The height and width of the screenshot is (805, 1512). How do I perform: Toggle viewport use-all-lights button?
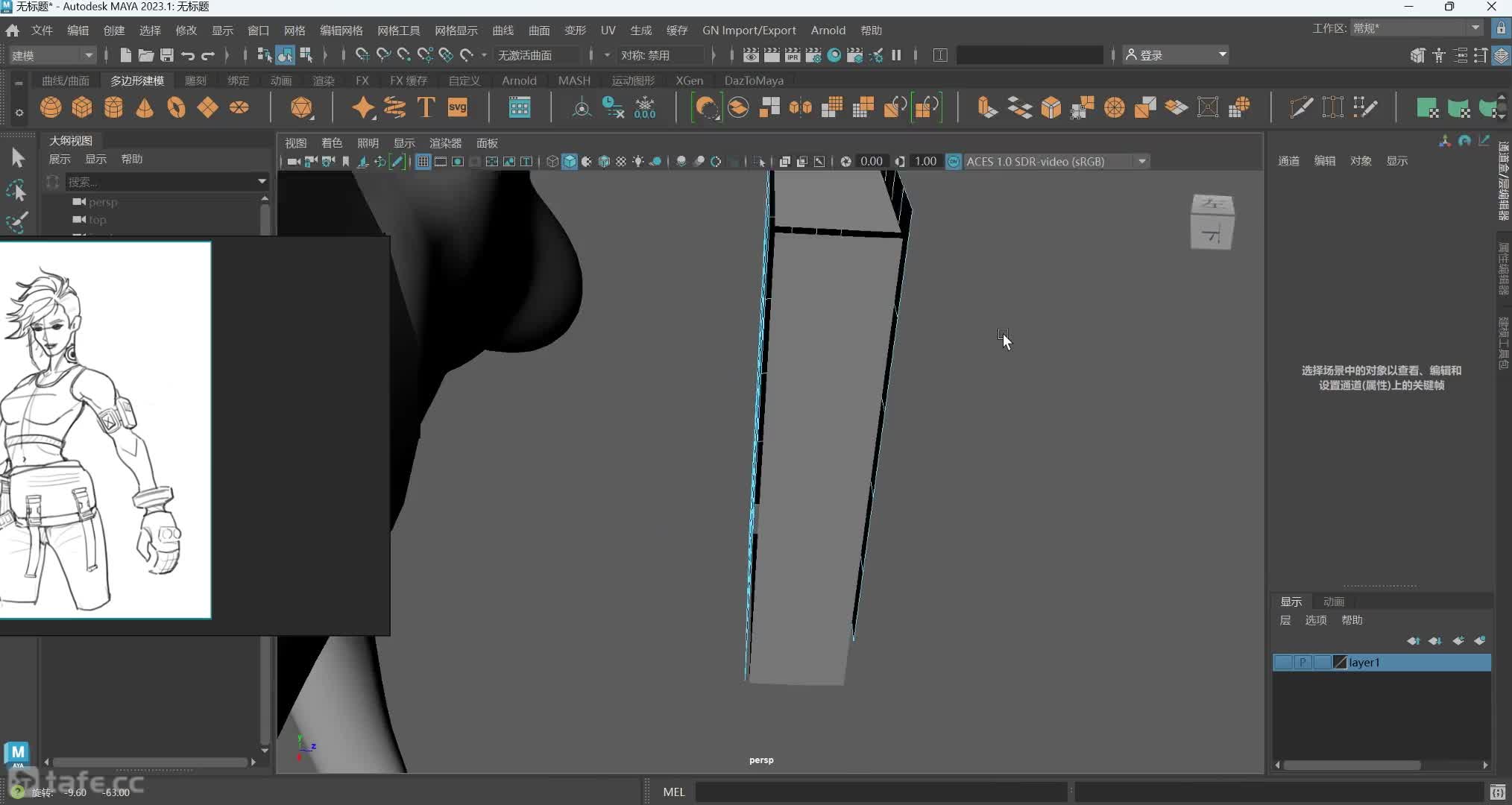click(639, 162)
